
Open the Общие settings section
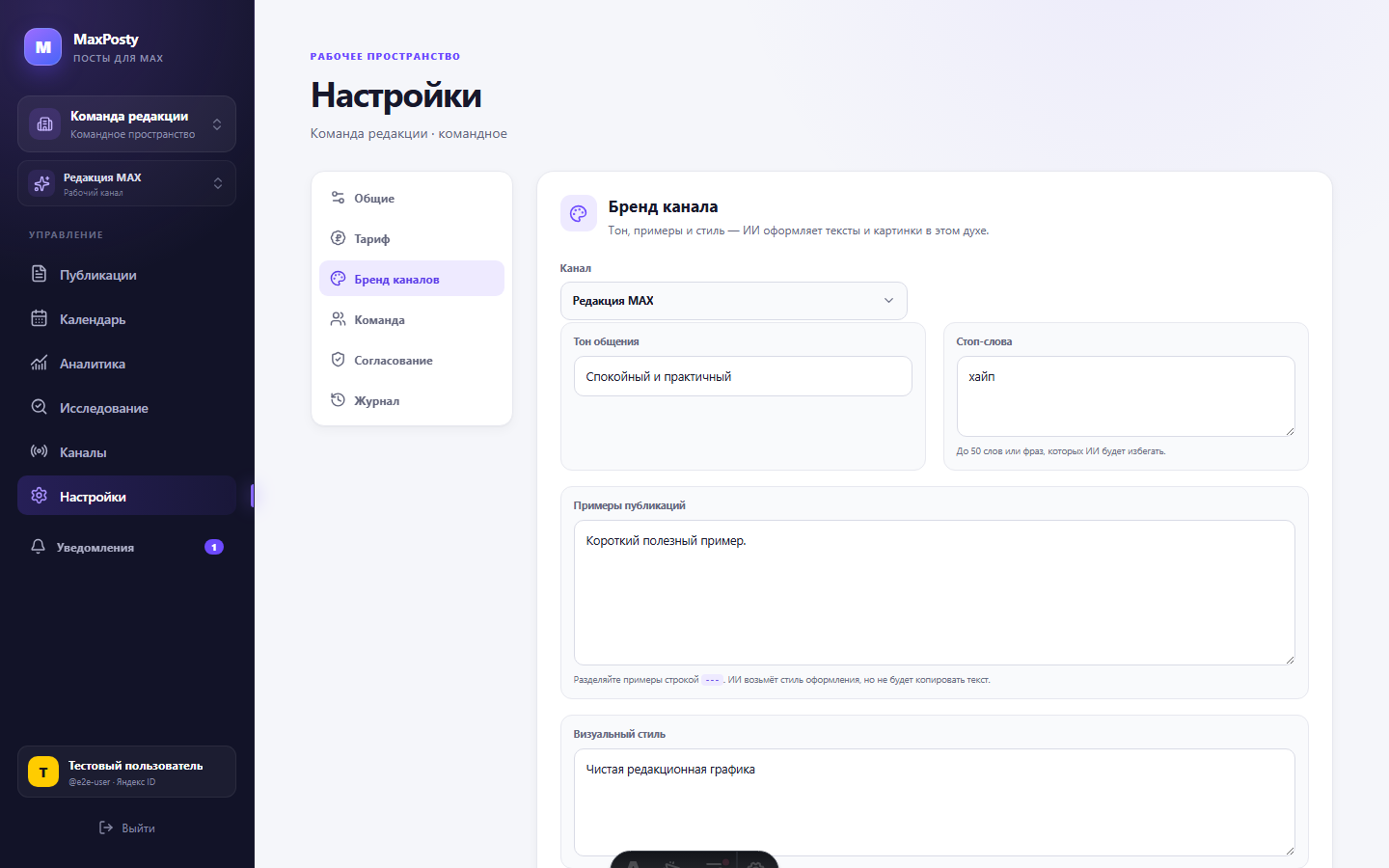pyautogui.click(x=412, y=198)
